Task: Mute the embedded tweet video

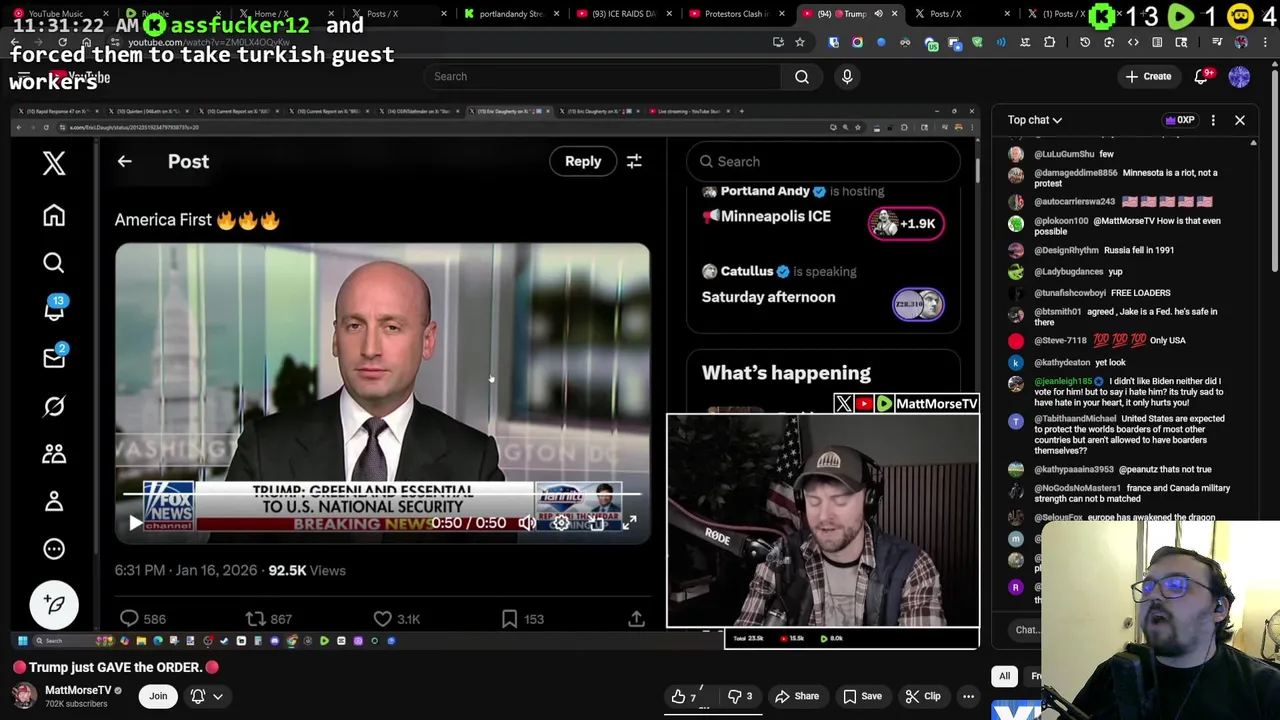Action: pyautogui.click(x=527, y=523)
